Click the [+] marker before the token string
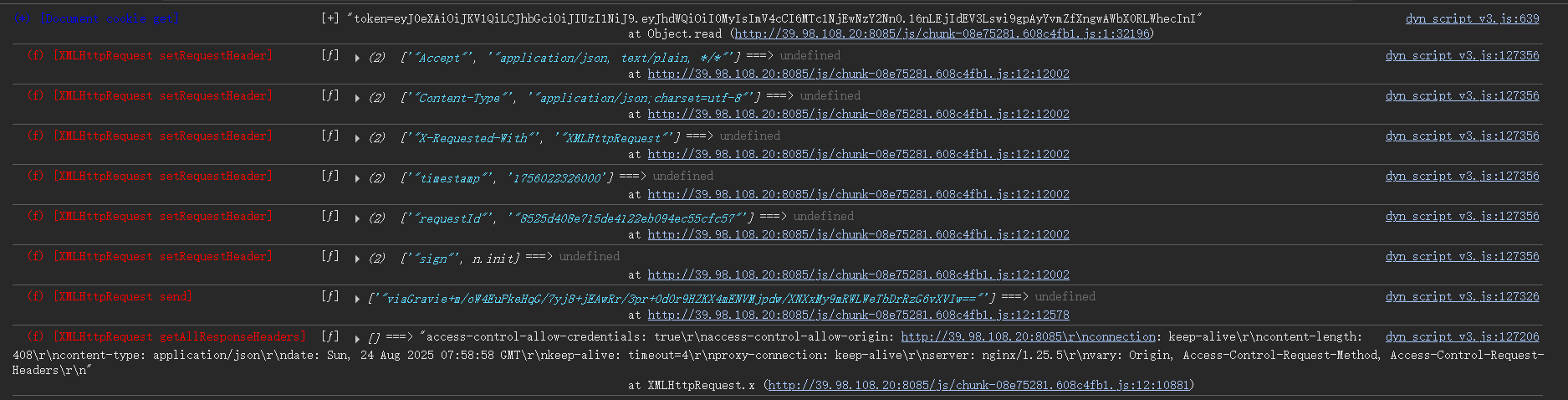Viewport: 1568px width, 400px height. click(x=329, y=18)
